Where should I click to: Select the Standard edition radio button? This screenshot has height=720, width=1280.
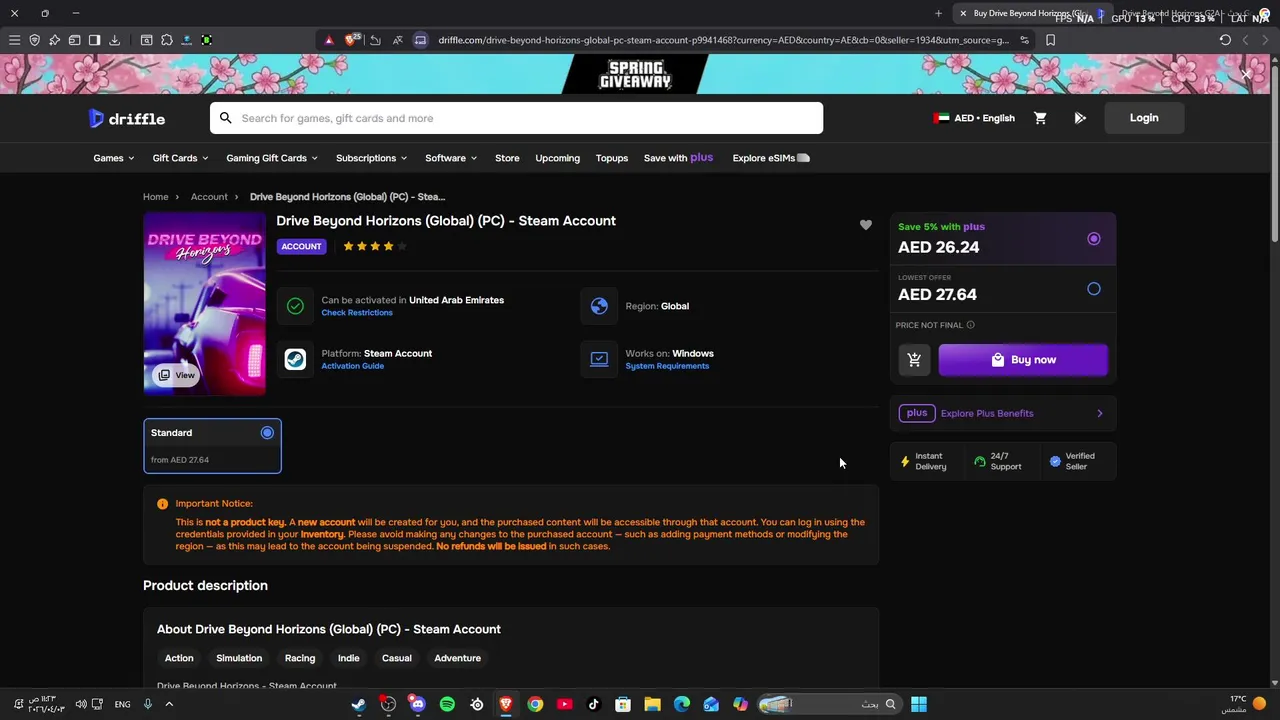click(267, 433)
